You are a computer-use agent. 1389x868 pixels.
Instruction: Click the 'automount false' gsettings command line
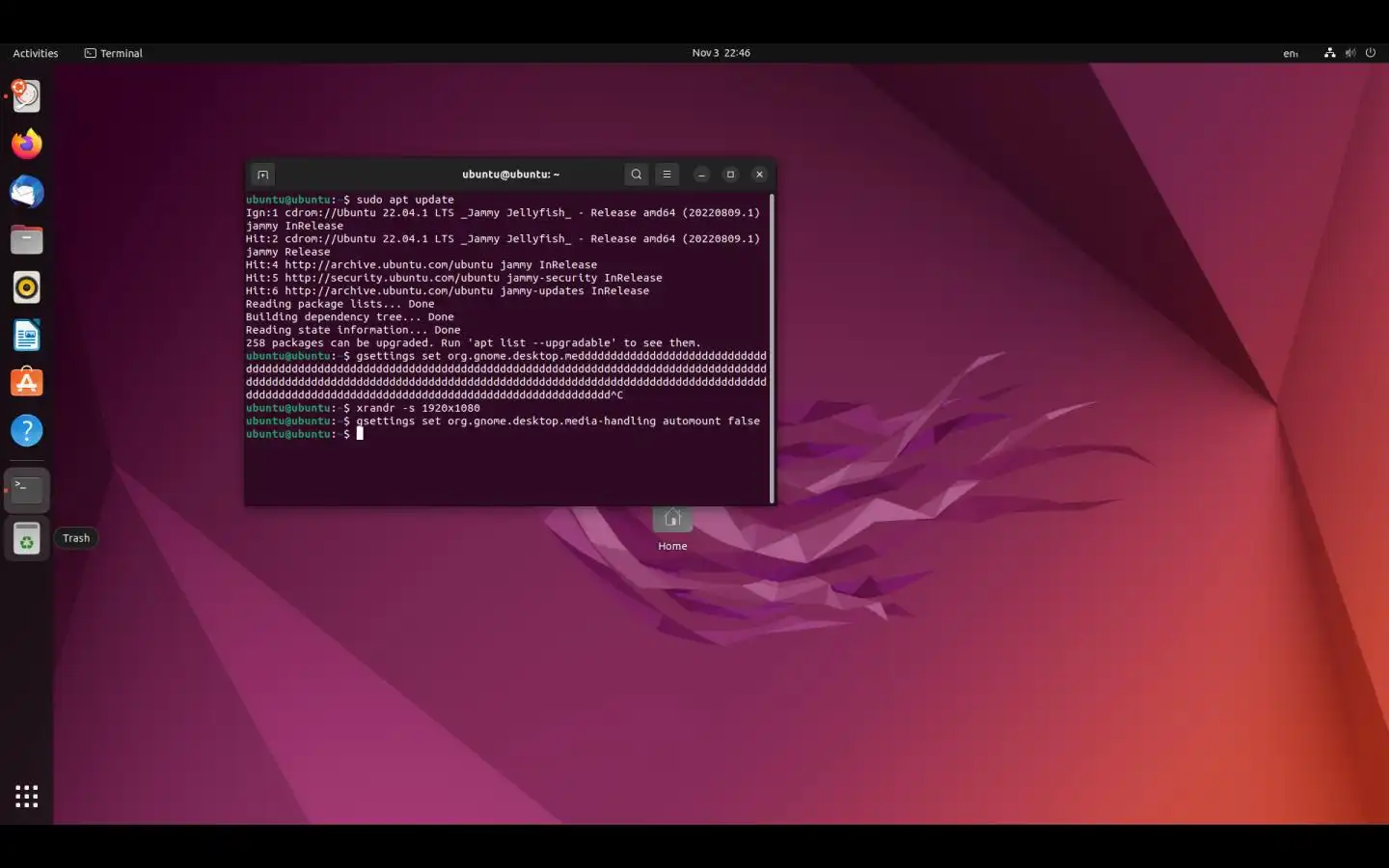[503, 420]
